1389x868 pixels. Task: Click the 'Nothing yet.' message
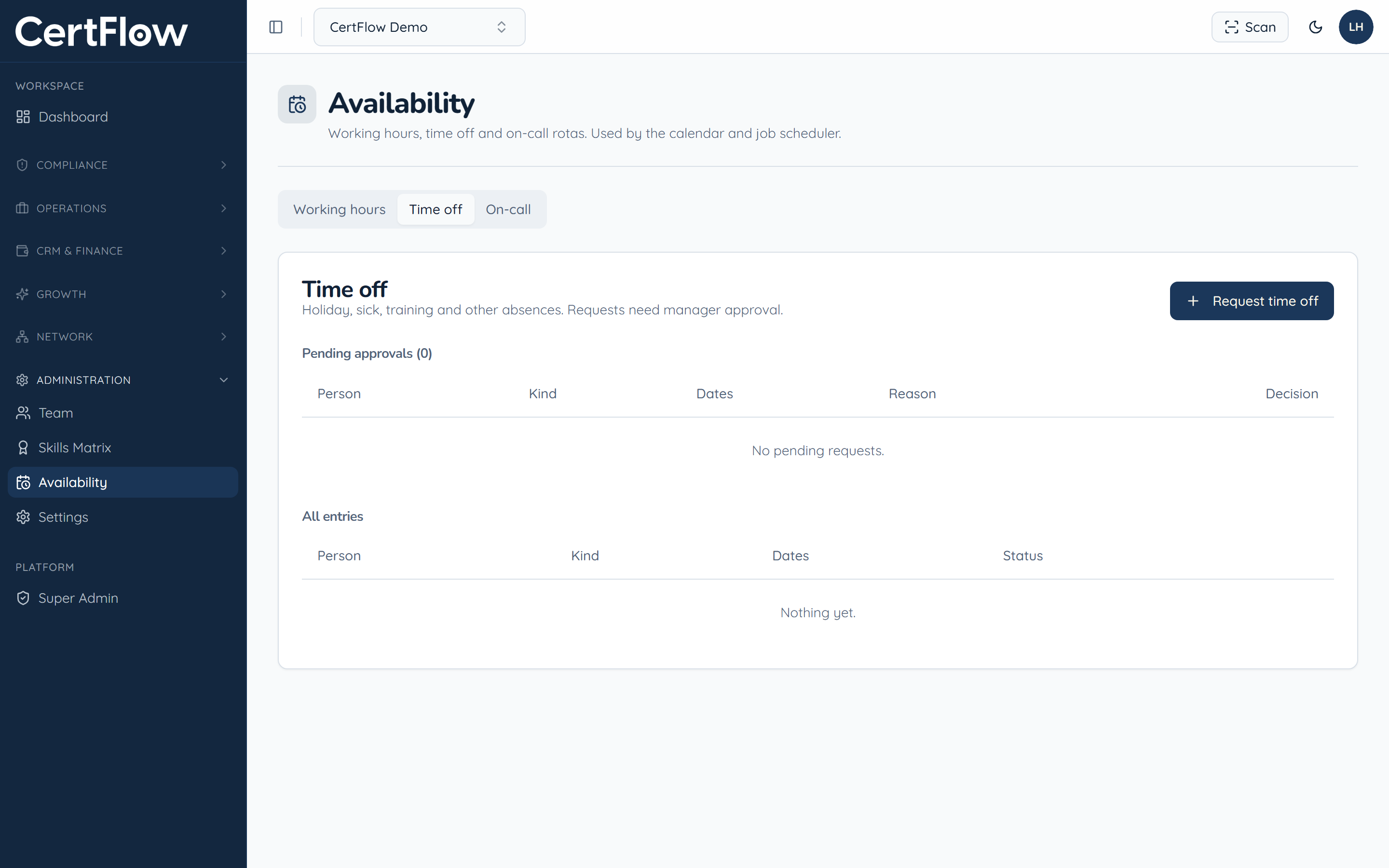click(x=817, y=612)
